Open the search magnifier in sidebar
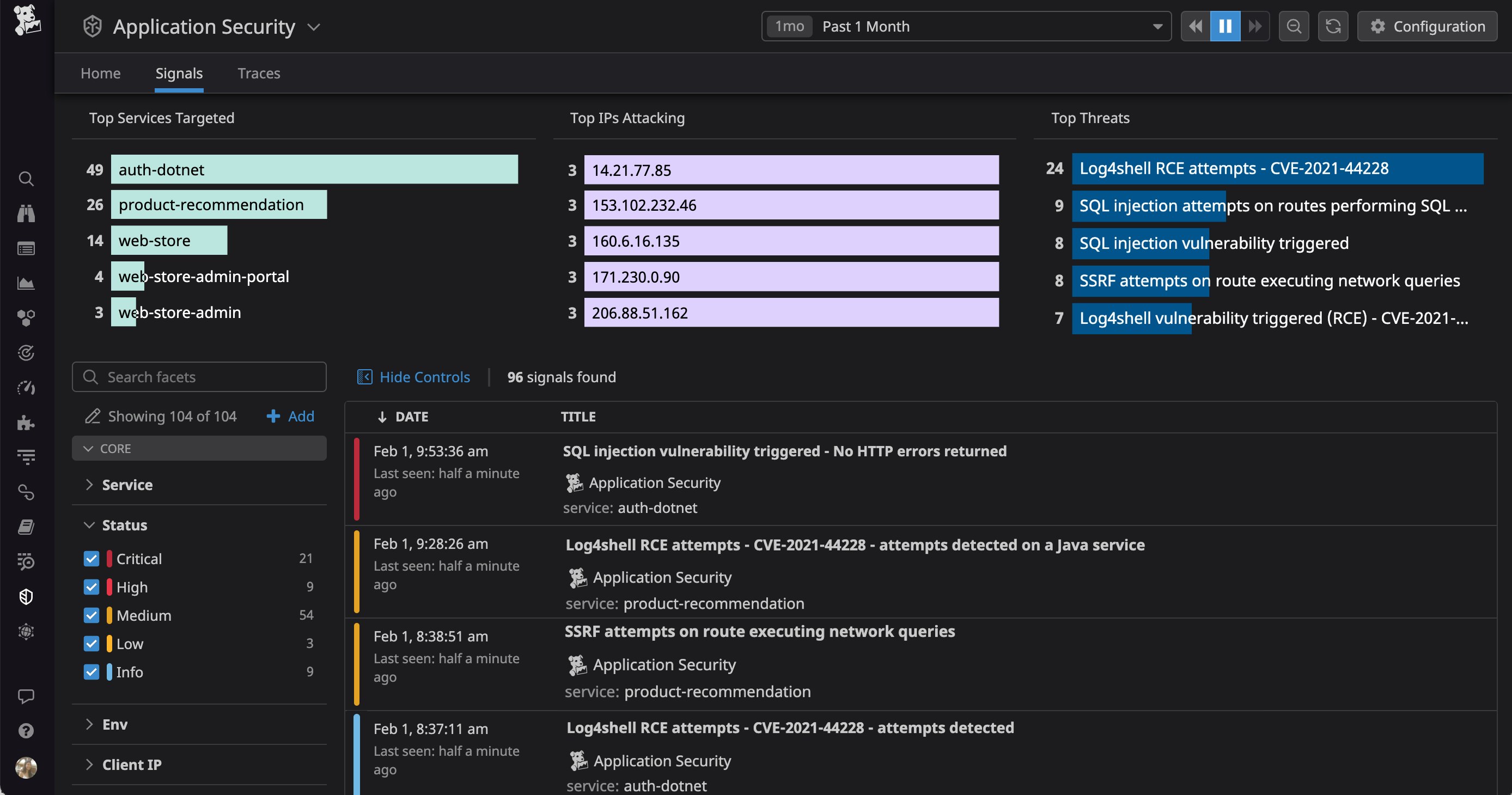The image size is (1512, 795). (26, 179)
